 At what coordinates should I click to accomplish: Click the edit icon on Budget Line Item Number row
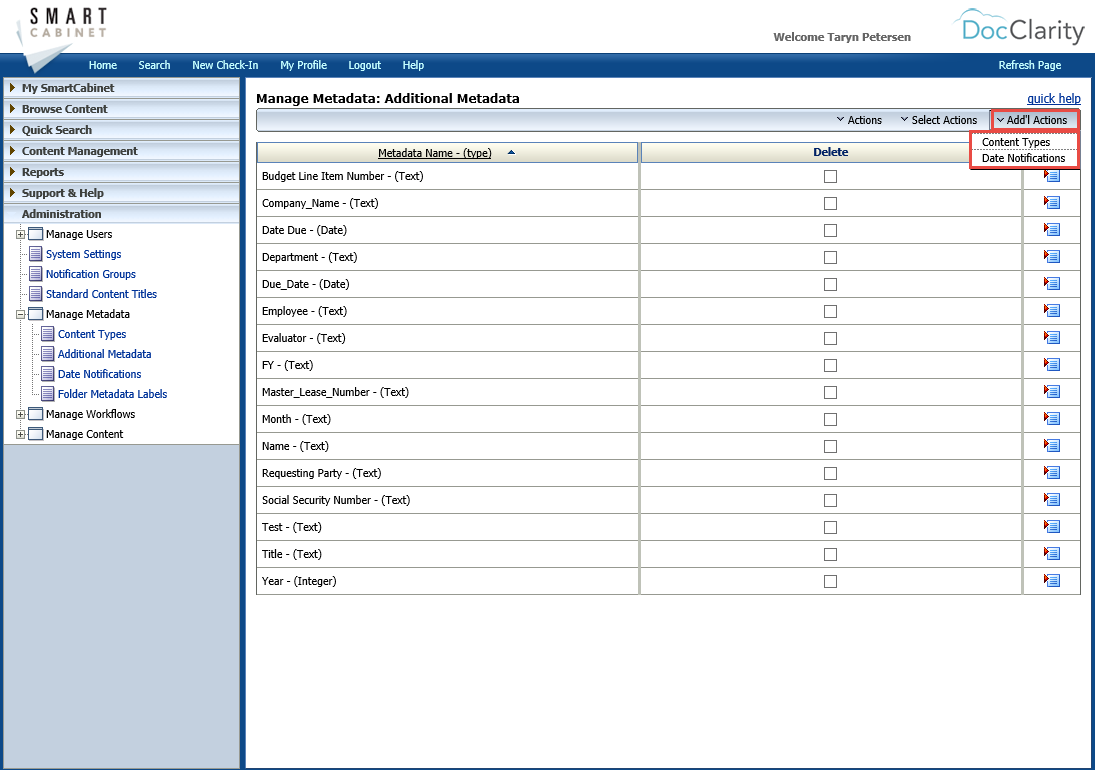(1051, 175)
